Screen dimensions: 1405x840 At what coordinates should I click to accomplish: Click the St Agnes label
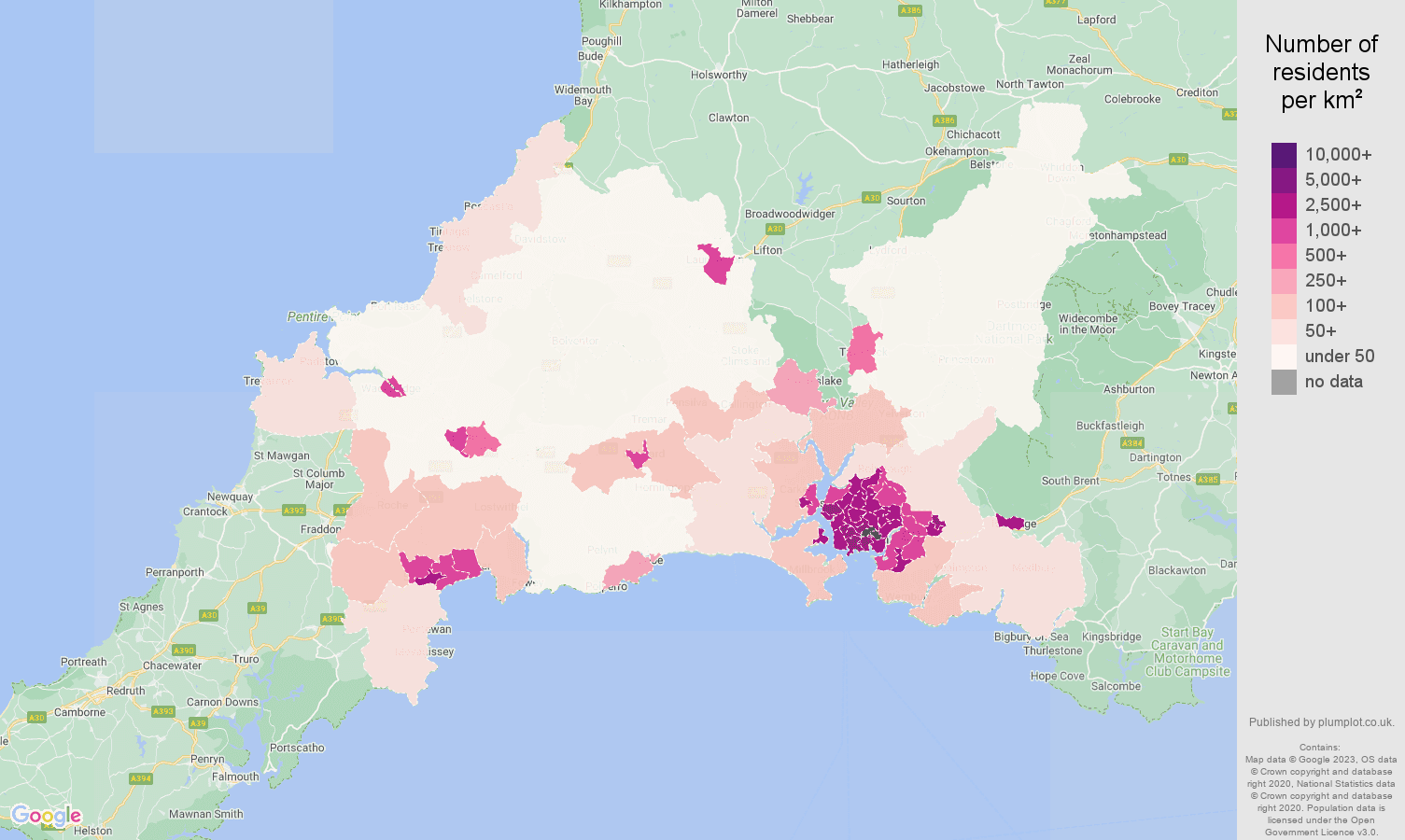click(x=141, y=607)
